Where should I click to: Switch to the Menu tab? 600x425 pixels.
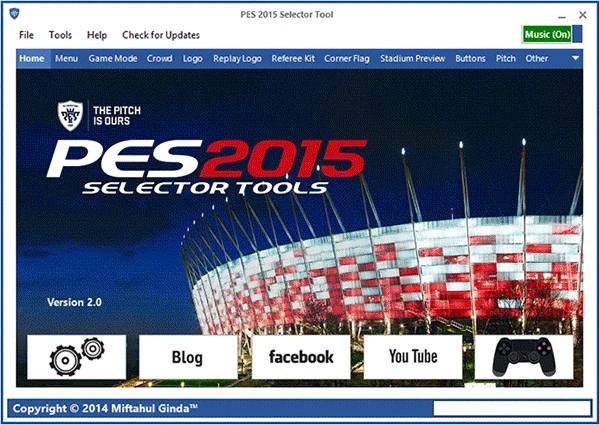point(66,59)
